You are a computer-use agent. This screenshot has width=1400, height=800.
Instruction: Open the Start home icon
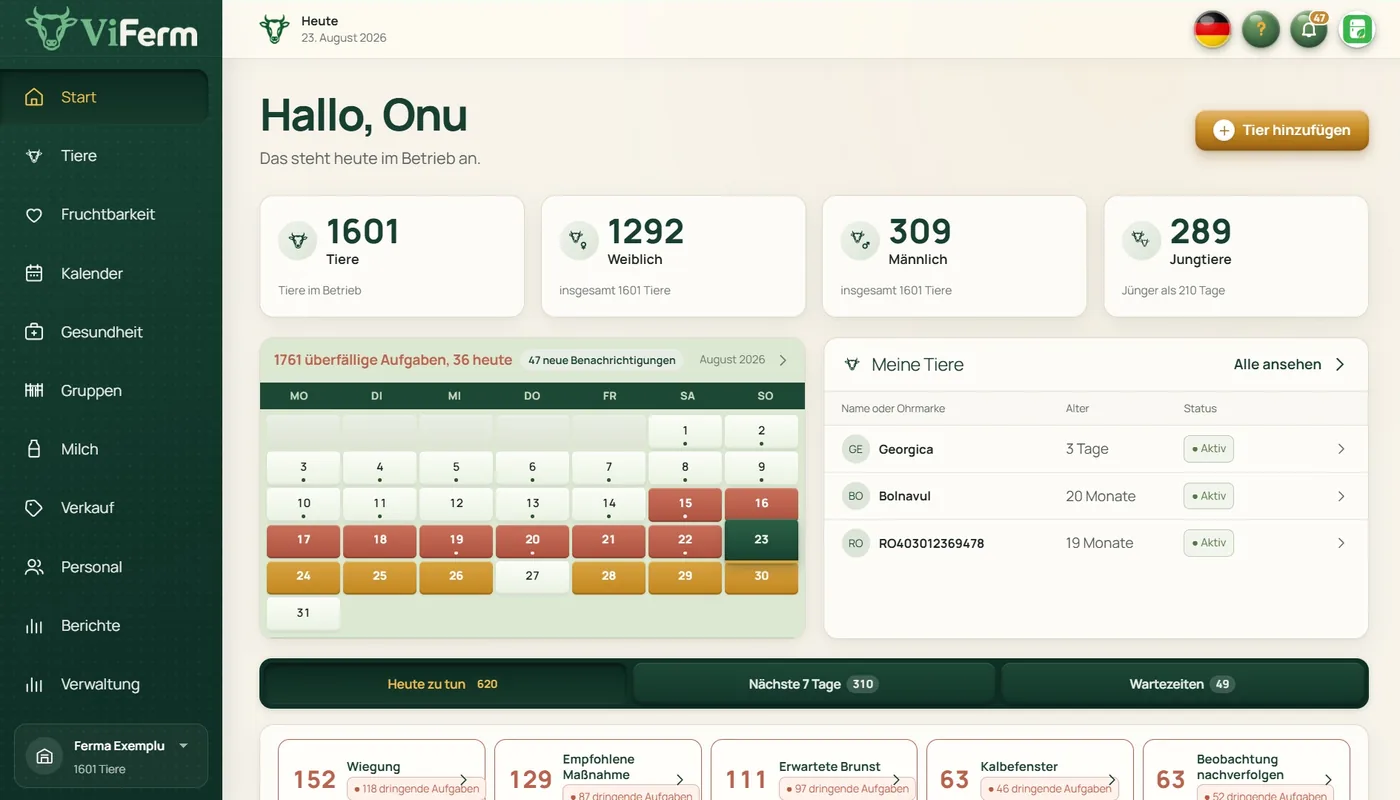click(34, 97)
